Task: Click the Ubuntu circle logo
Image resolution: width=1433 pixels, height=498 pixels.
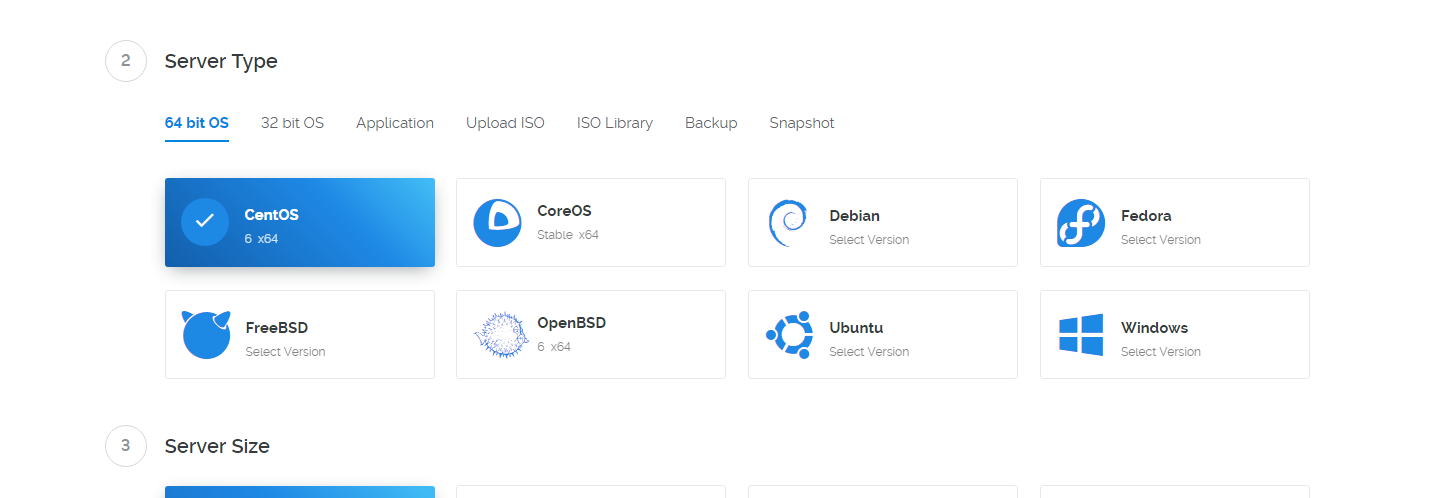Action: 789,334
